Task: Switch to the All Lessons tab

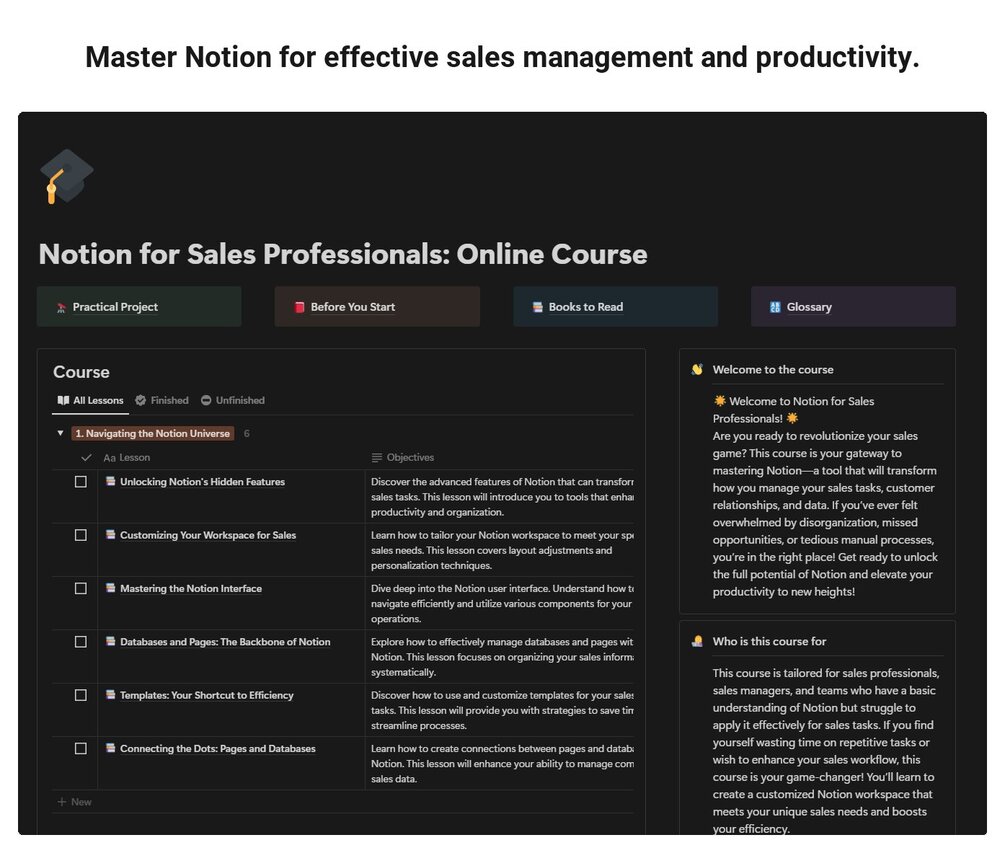Action: tap(90, 401)
